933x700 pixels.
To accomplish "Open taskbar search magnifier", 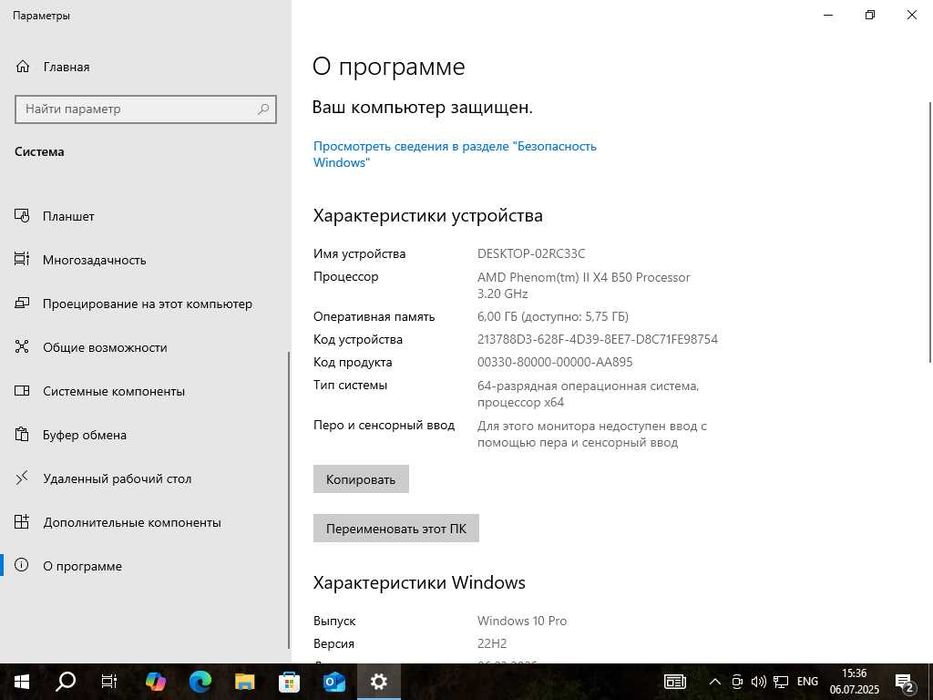I will pos(65,682).
